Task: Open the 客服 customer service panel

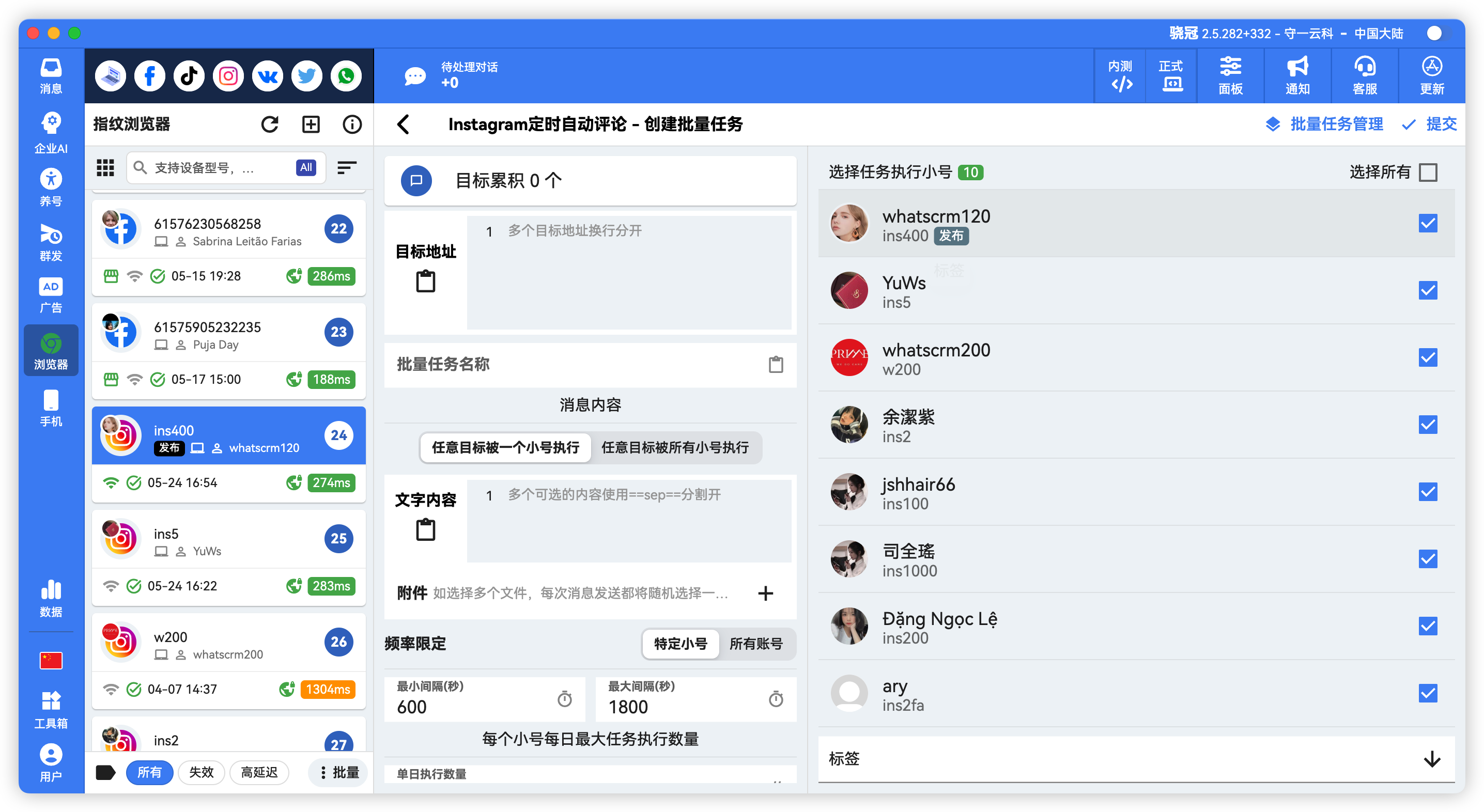Action: coord(1364,75)
